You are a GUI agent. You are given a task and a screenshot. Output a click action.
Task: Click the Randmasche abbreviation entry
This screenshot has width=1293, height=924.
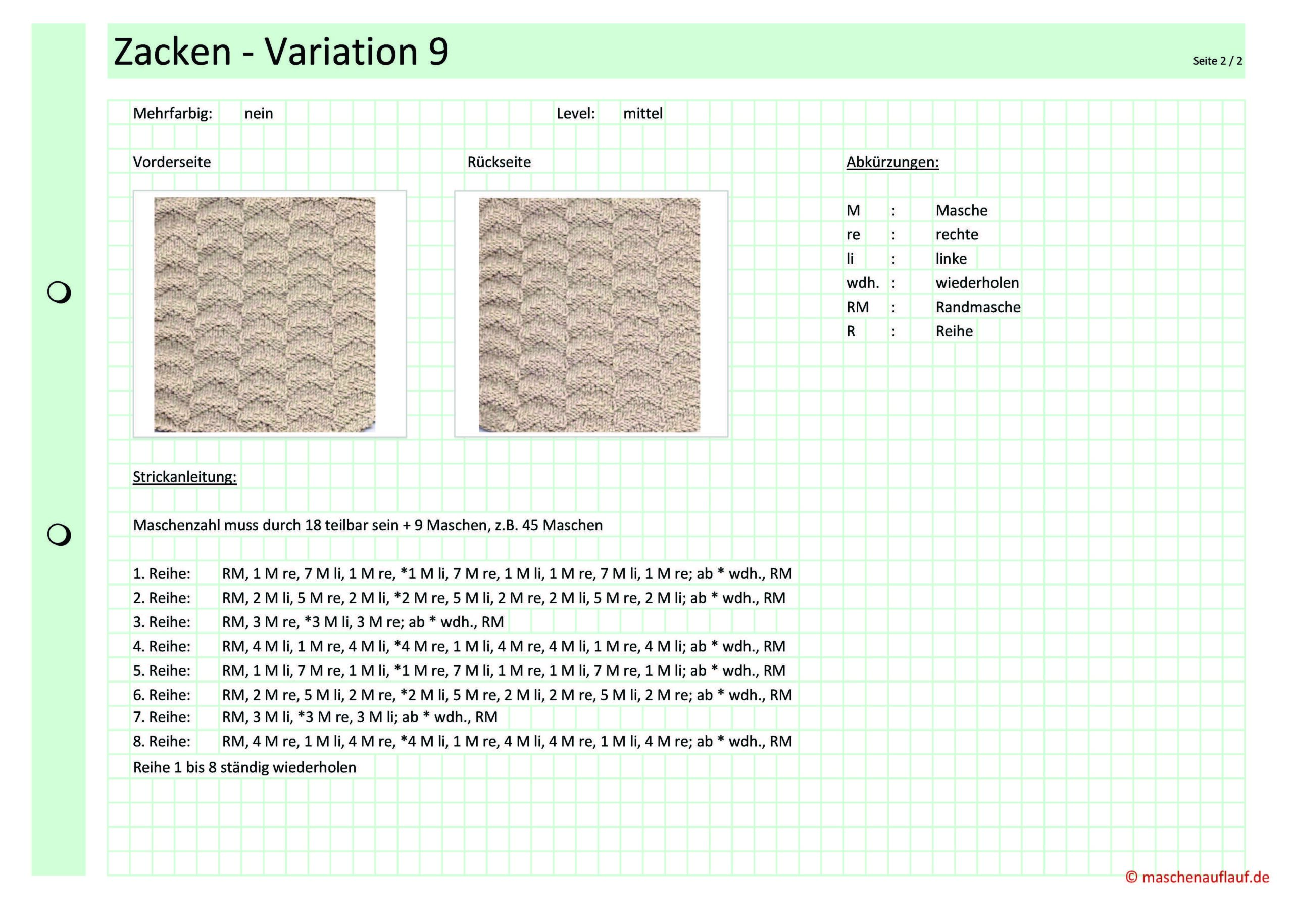tap(977, 307)
